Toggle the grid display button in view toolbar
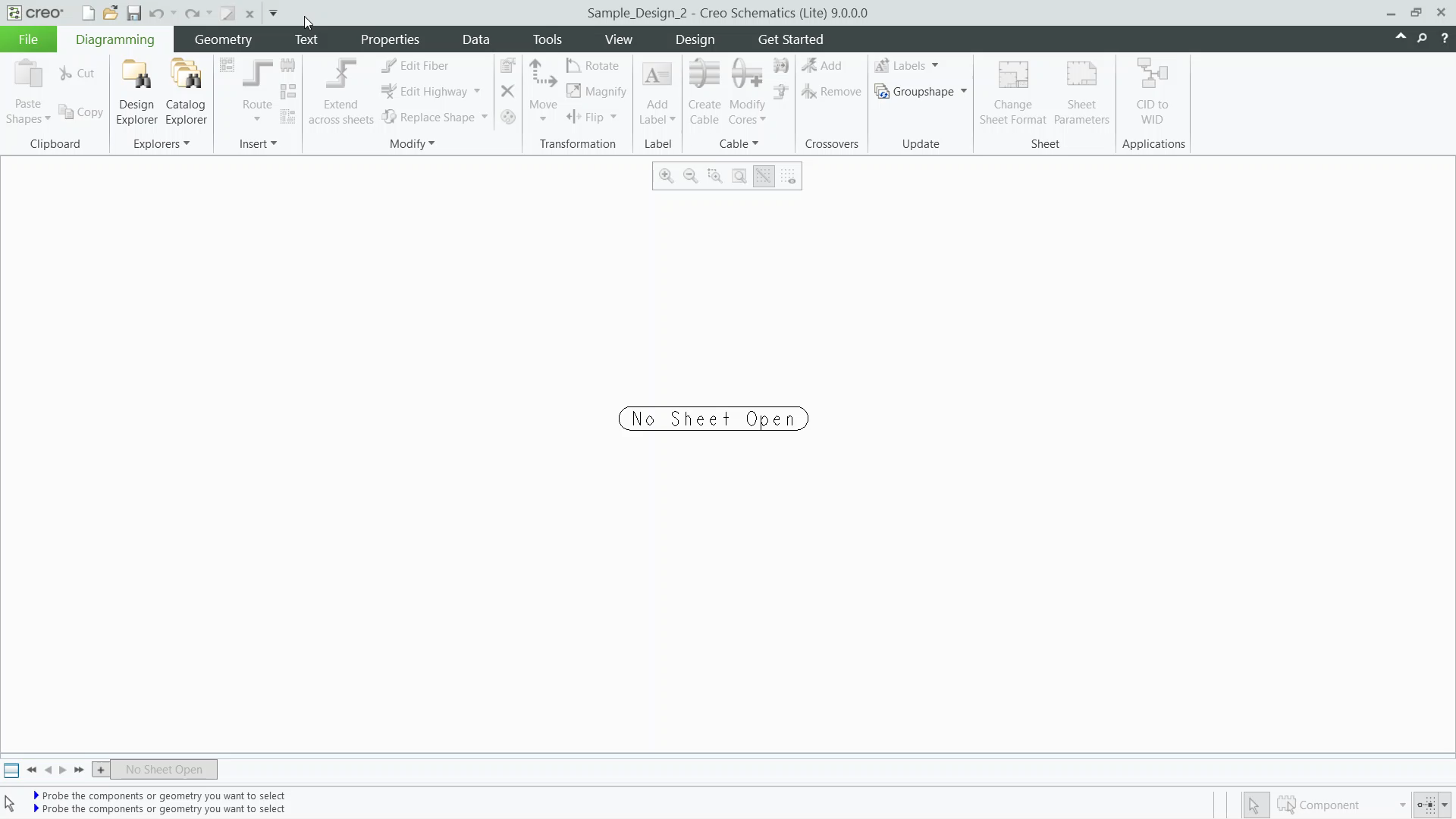Image resolution: width=1456 pixels, height=819 pixels. pyautogui.click(x=764, y=176)
